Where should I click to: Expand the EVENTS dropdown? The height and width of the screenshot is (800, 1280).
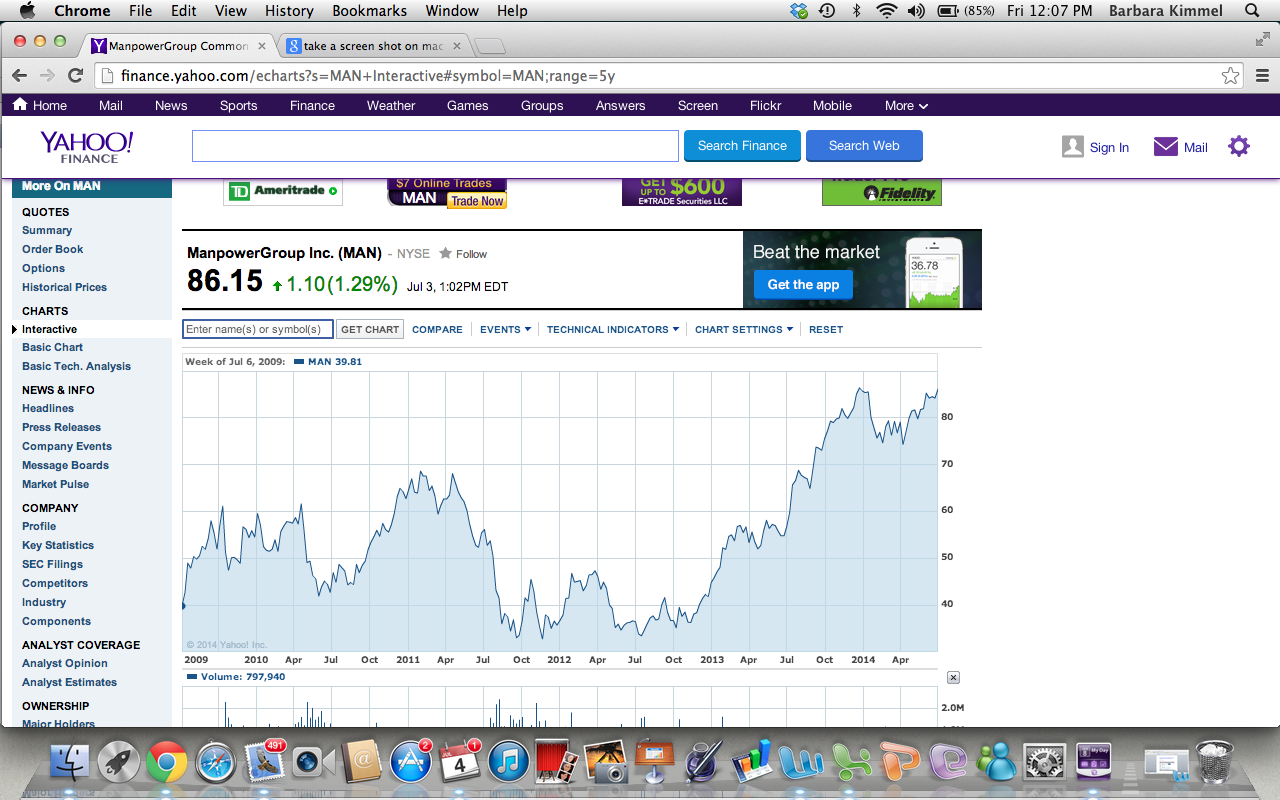click(505, 329)
